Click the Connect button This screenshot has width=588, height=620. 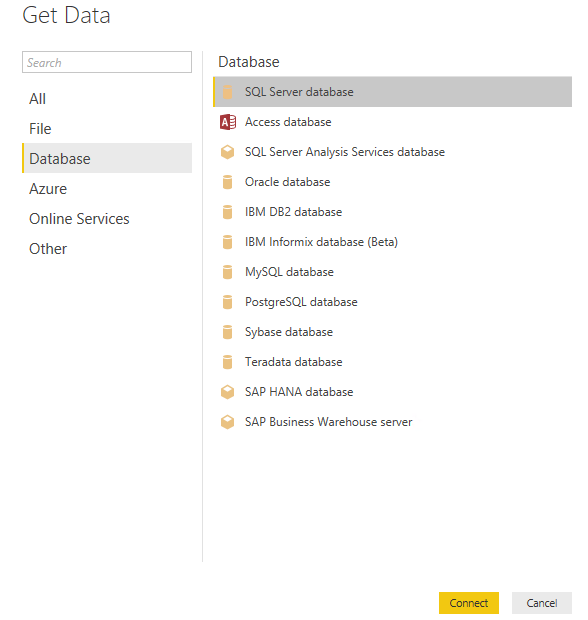point(469,603)
